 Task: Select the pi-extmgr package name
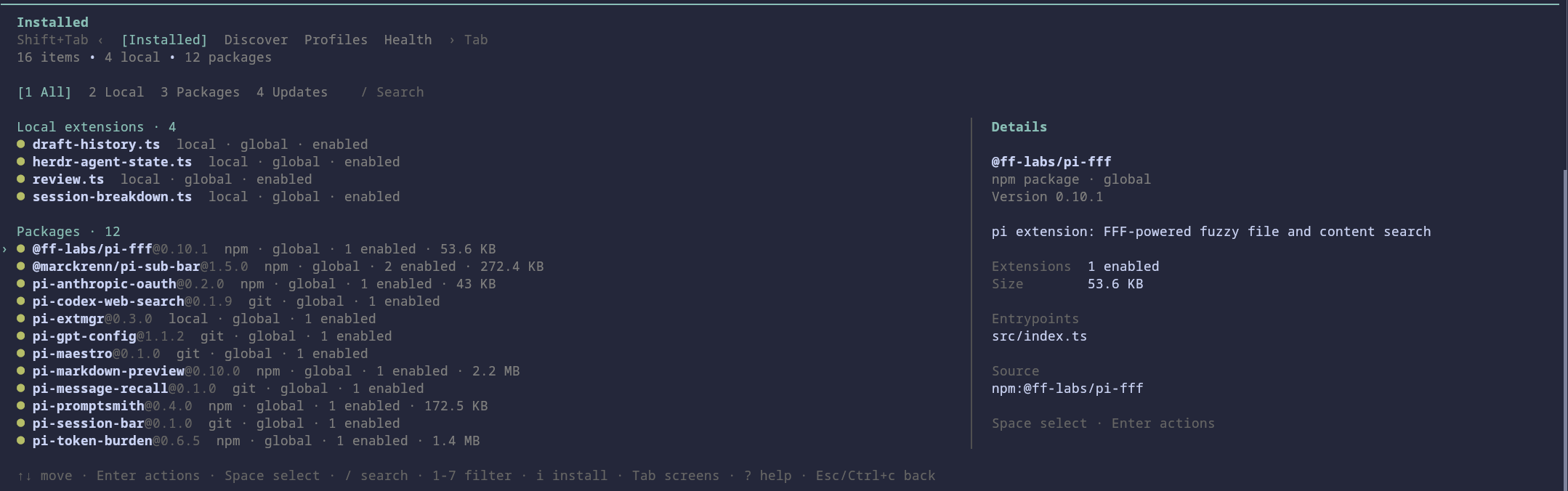68,319
